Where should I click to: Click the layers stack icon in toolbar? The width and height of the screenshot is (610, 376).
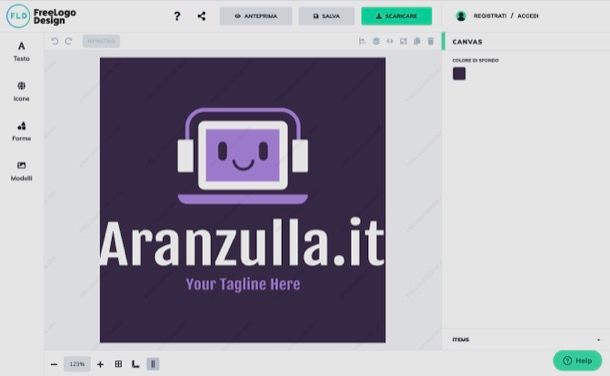coord(376,41)
